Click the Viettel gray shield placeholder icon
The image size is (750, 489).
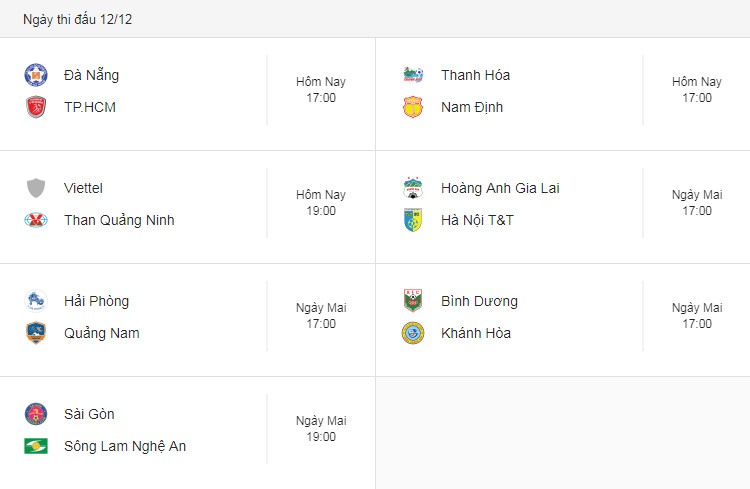36,188
